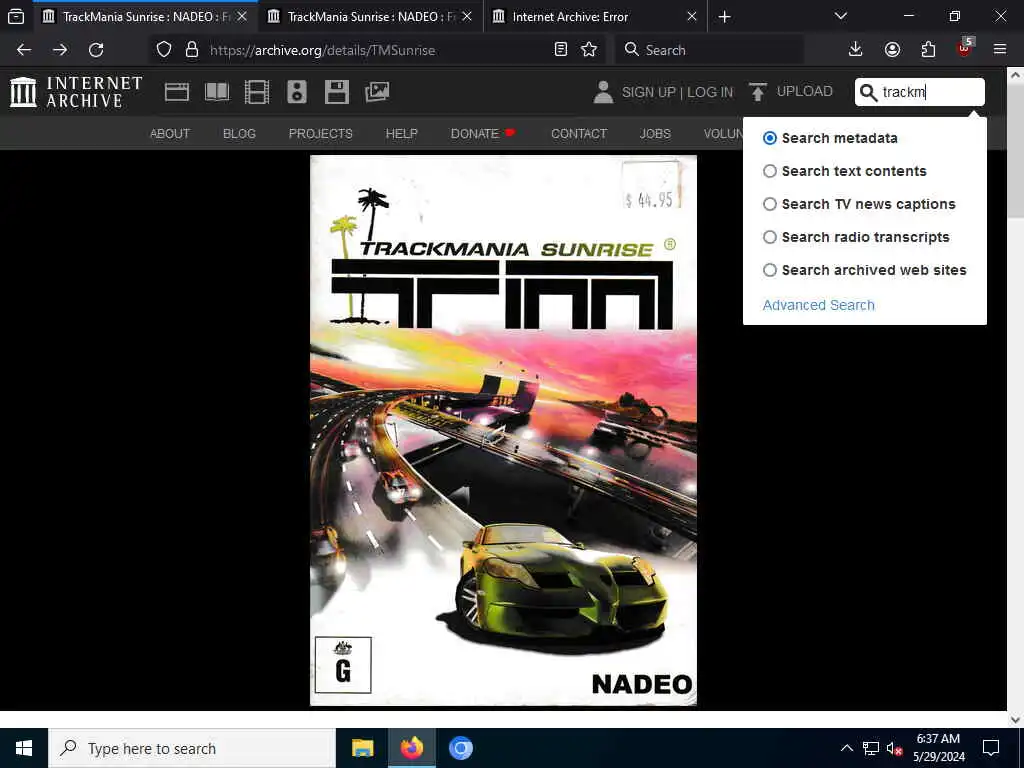Go back with the browser back arrow
Viewport: 1024px width, 768px height.
point(24,50)
